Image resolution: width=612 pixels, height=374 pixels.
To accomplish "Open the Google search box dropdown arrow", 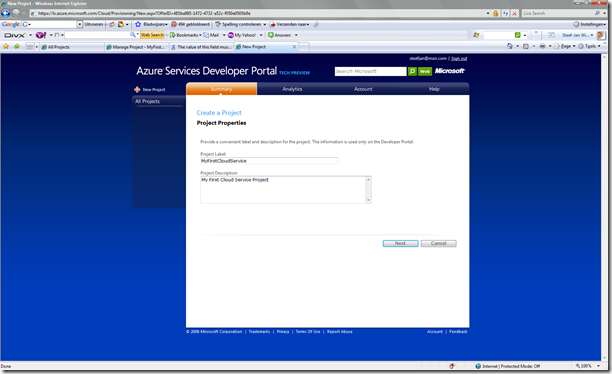I will [80, 24].
